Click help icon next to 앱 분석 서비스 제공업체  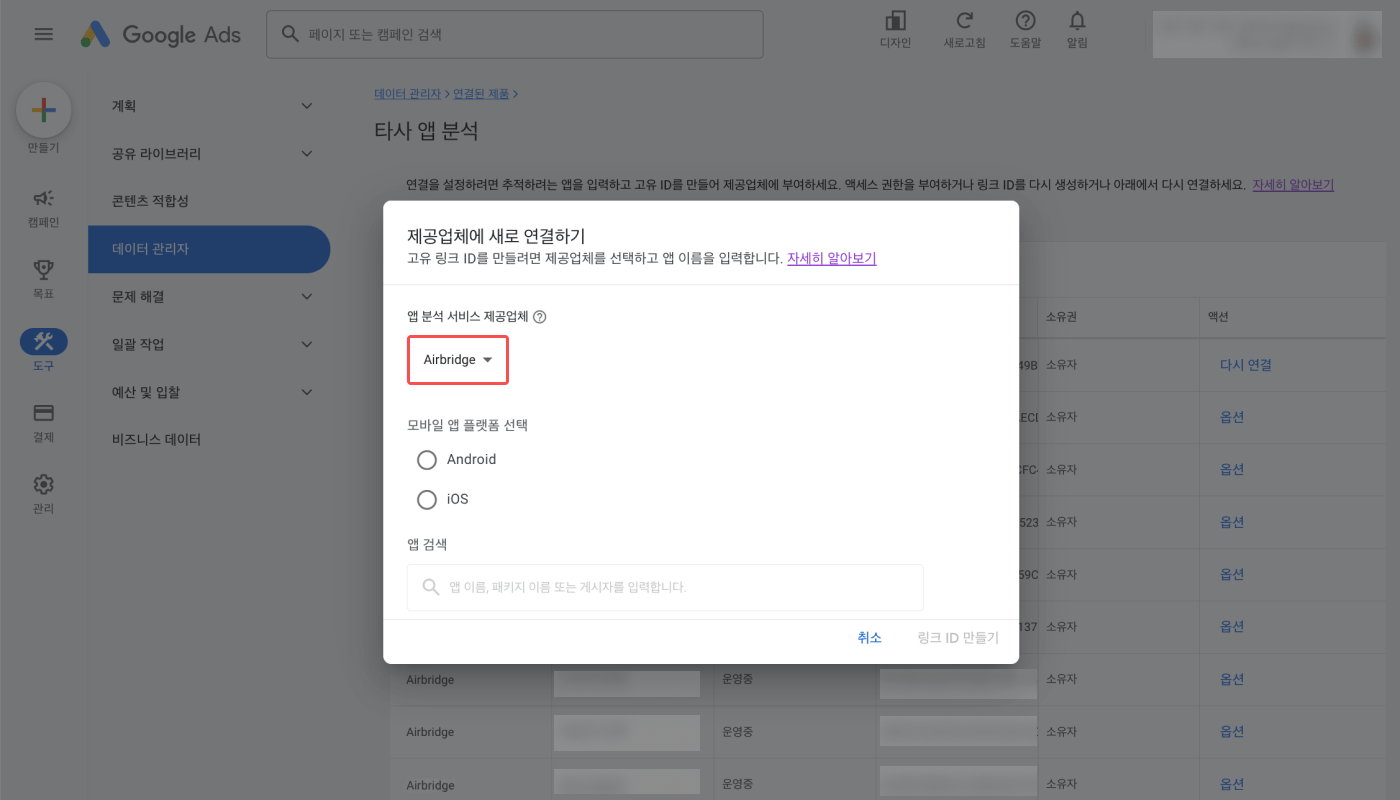point(540,317)
